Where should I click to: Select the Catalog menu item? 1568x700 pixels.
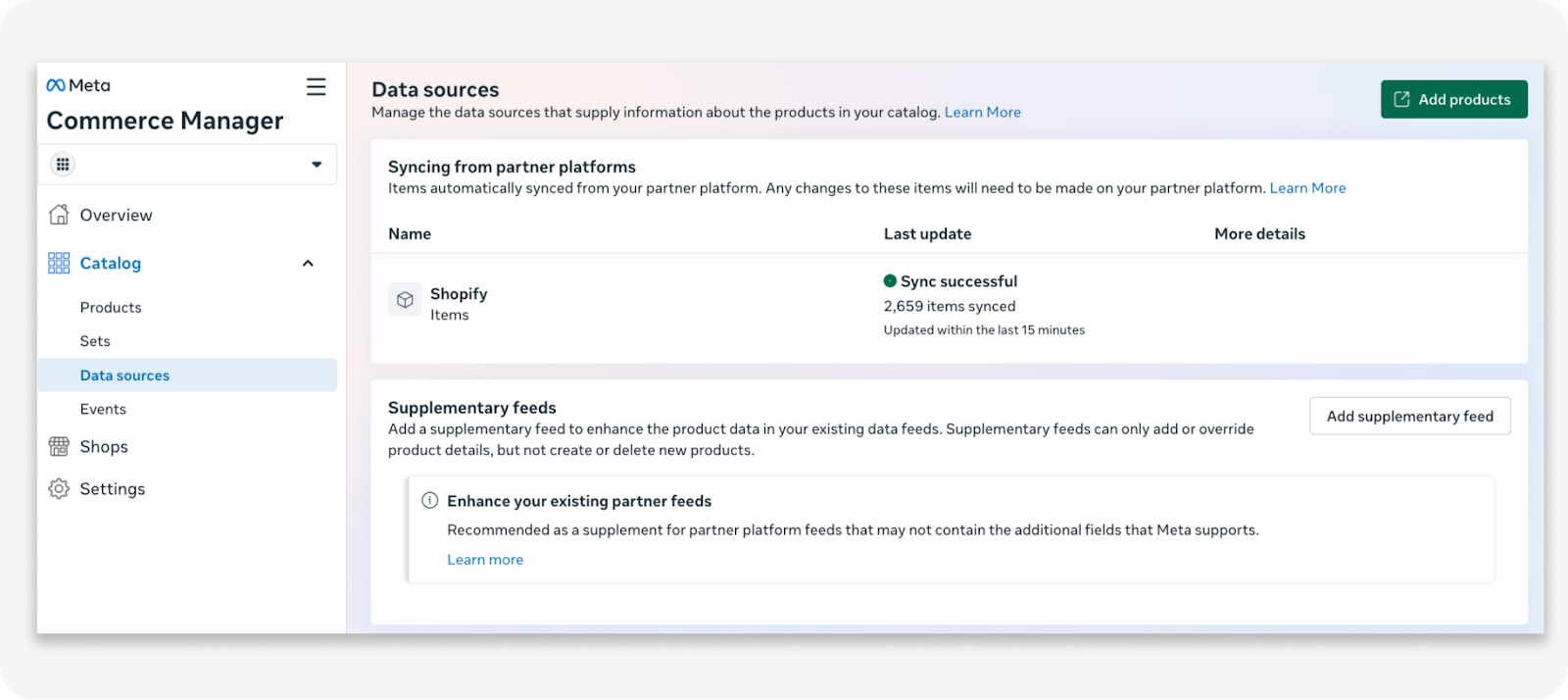pyautogui.click(x=111, y=263)
